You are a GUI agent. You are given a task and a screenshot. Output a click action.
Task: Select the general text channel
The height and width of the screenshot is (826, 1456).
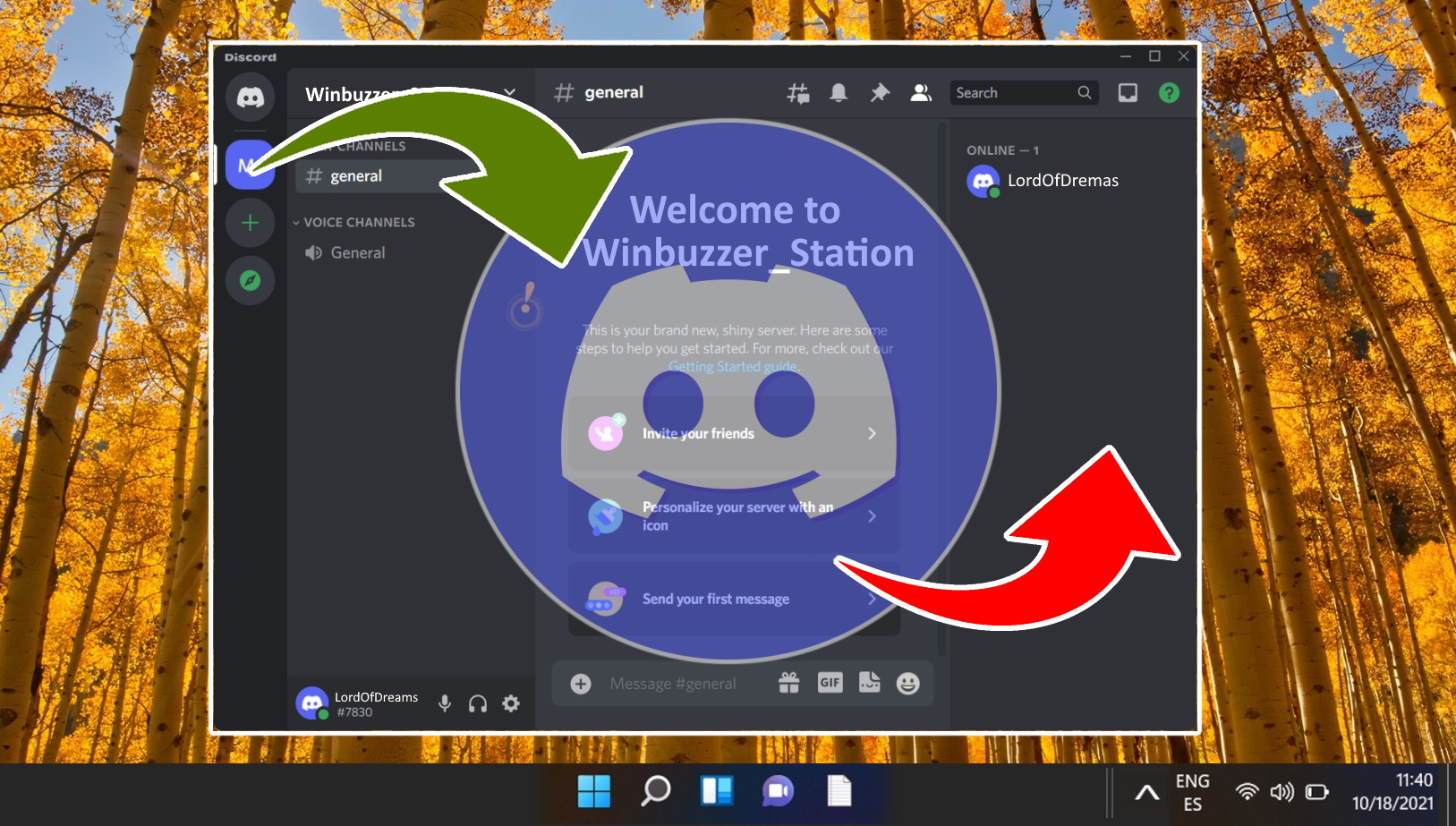click(413, 176)
